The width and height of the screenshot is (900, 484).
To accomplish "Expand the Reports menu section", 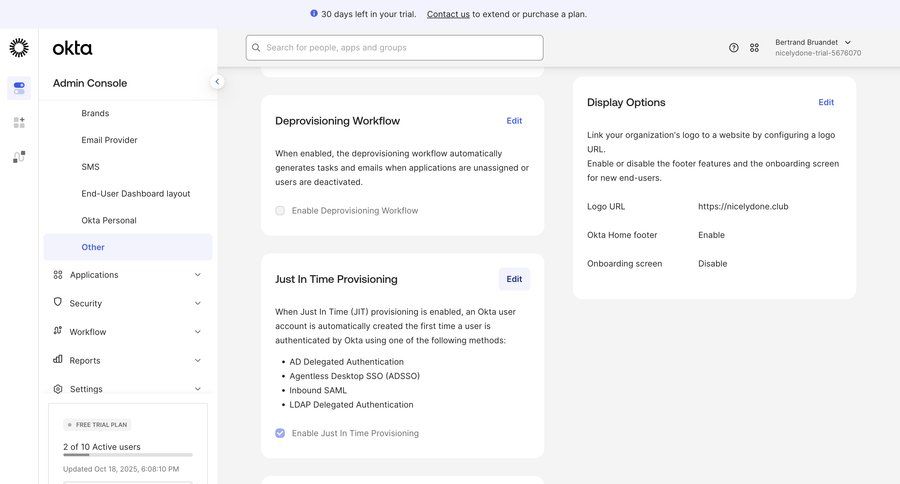I will [x=127, y=360].
